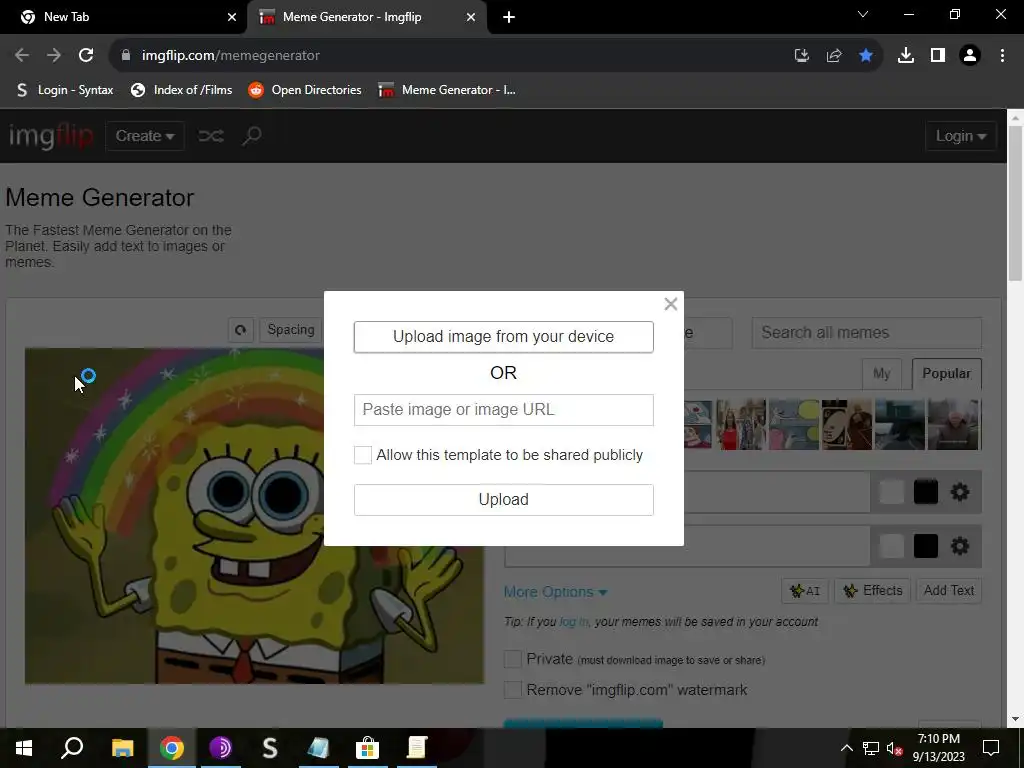The height and width of the screenshot is (768, 1024).
Task: Open Microsoft Store from the taskbar
Action: 368,748
